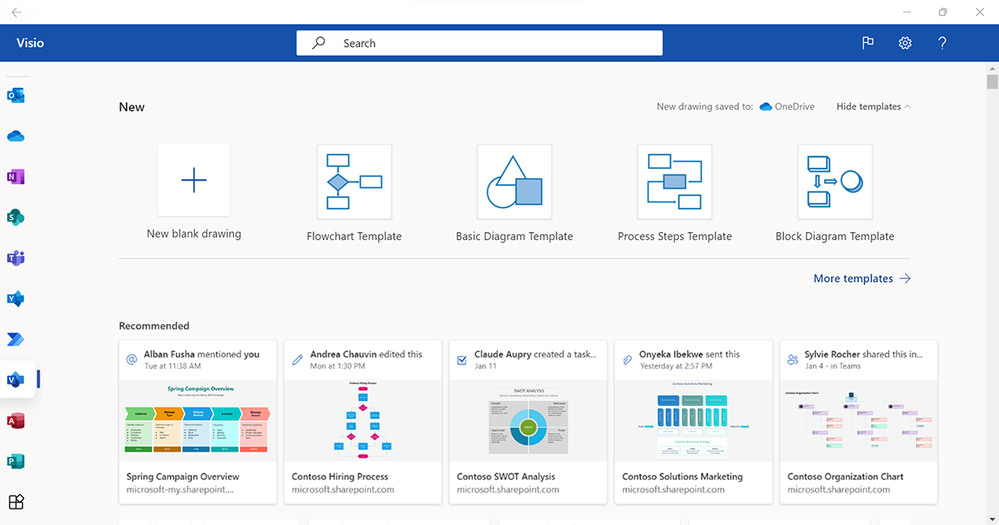Click 'Andrea Chauvin edited this' text
The width and height of the screenshot is (999, 525).
(366, 354)
